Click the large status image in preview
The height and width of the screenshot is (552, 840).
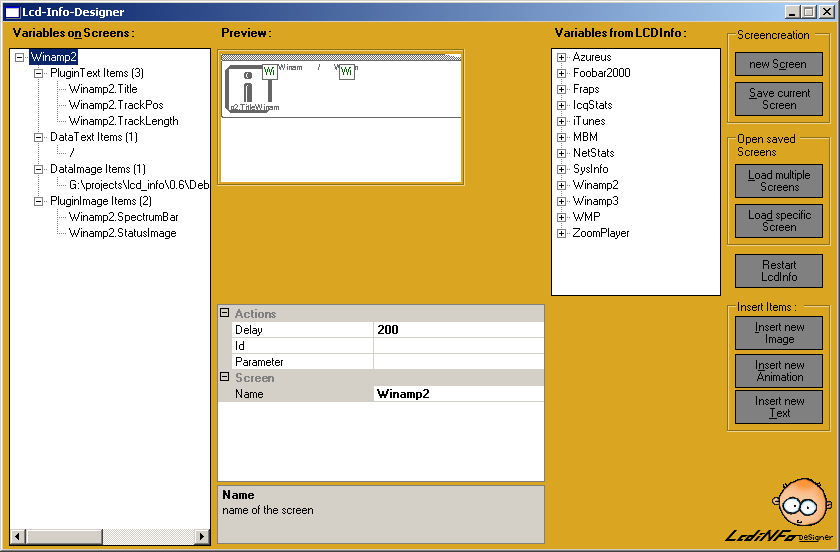tap(248, 88)
